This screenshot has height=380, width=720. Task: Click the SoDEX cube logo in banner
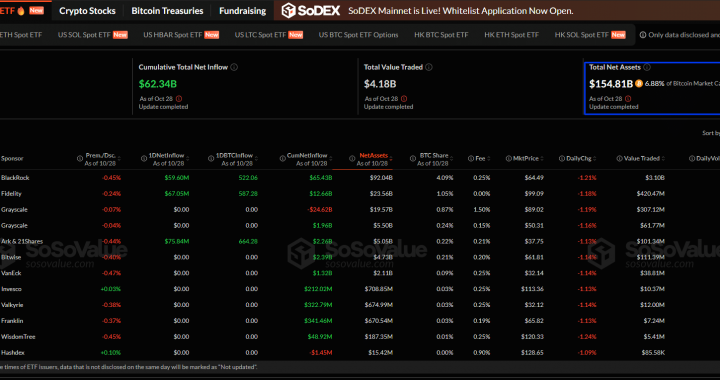pyautogui.click(x=288, y=11)
